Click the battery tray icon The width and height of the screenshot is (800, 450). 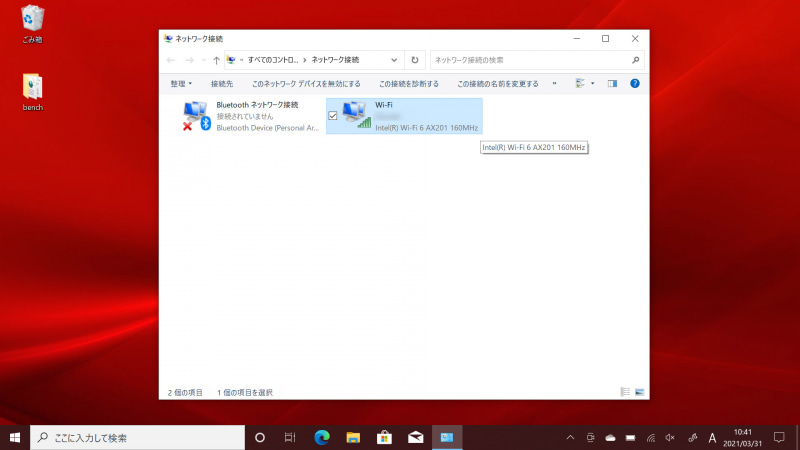coord(631,438)
